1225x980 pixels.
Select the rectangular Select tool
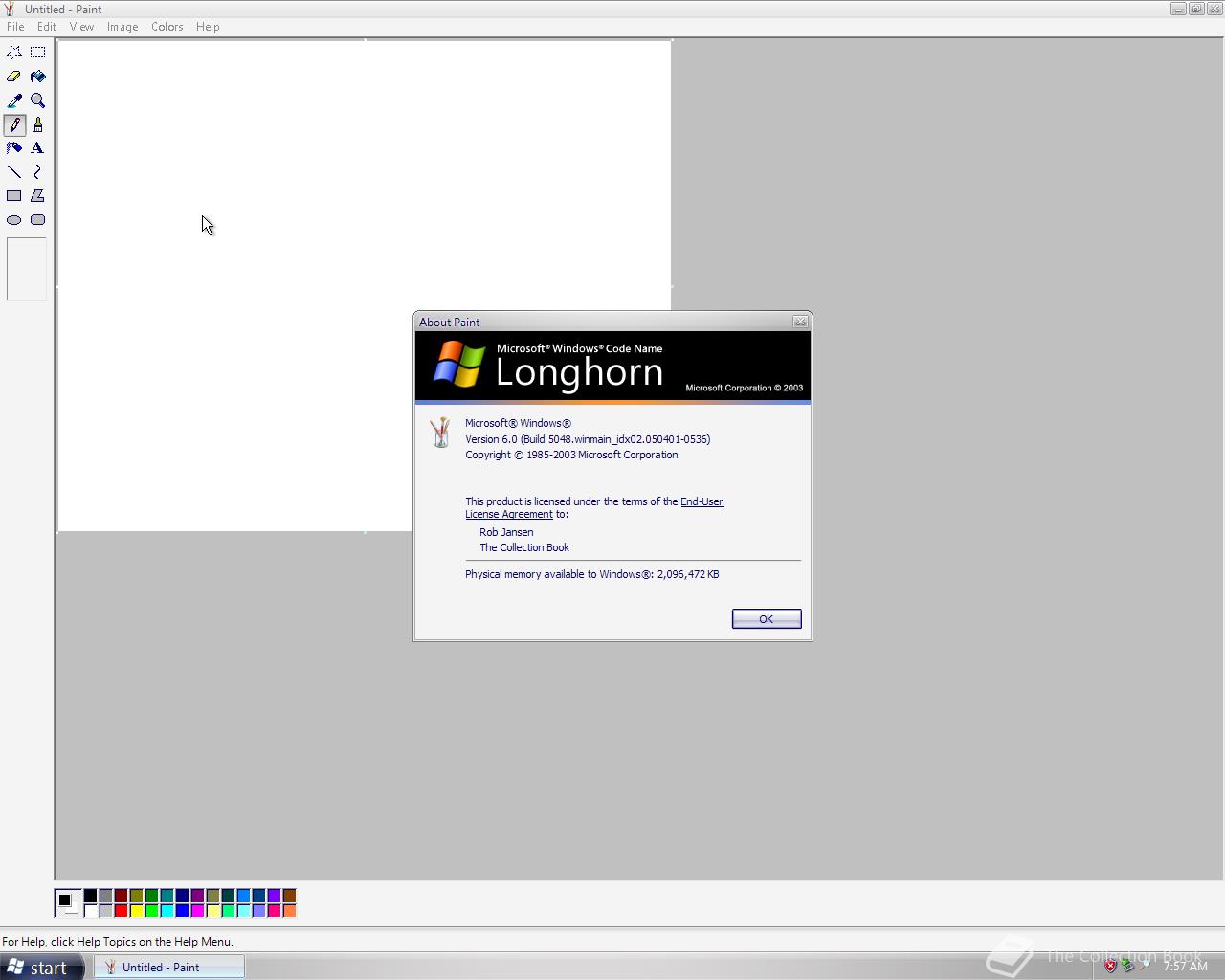click(x=38, y=53)
